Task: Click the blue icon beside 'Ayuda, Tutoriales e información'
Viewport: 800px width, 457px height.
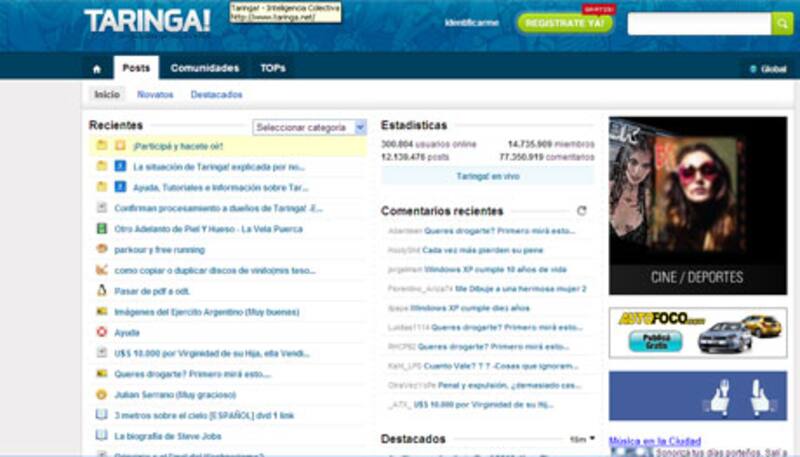Action: 120,187
